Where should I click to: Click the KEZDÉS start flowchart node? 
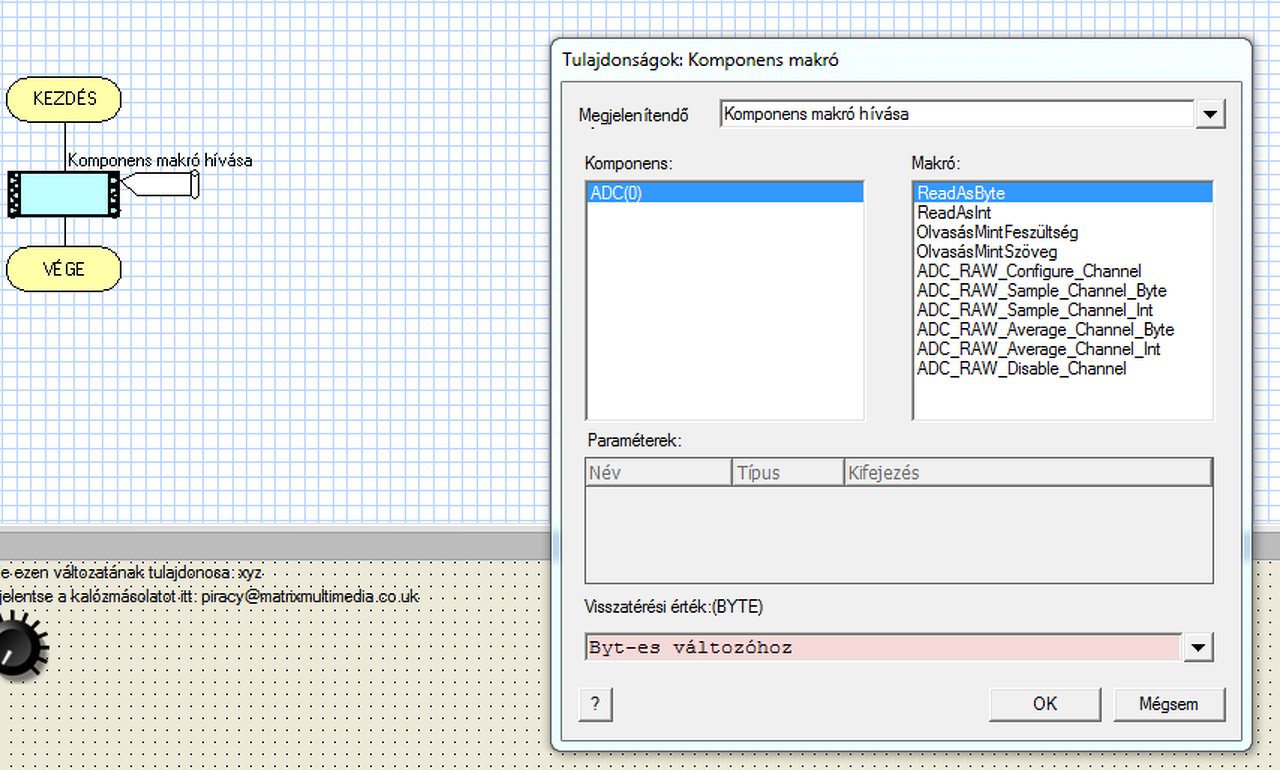pos(64,99)
